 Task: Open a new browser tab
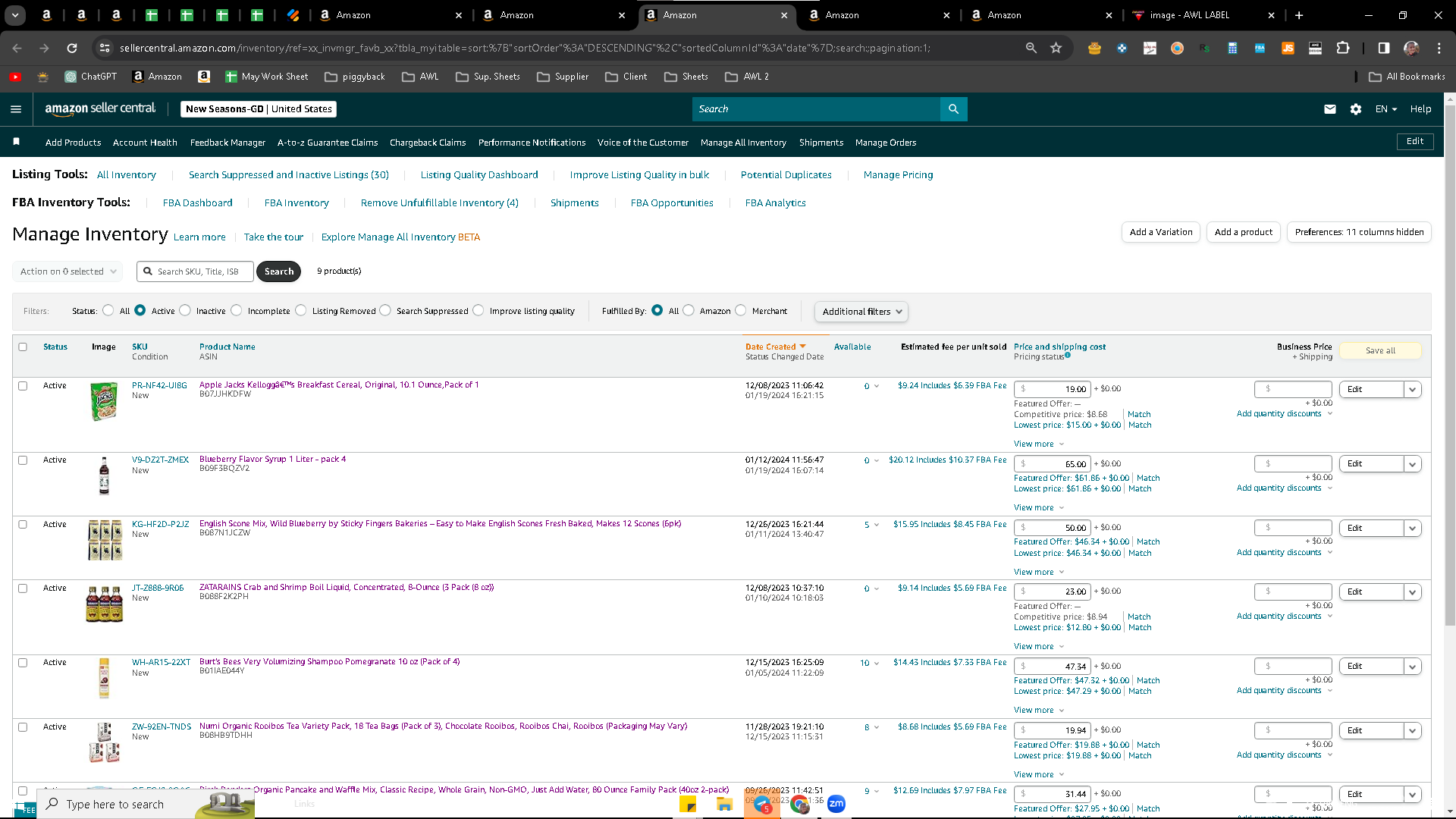(x=1299, y=15)
